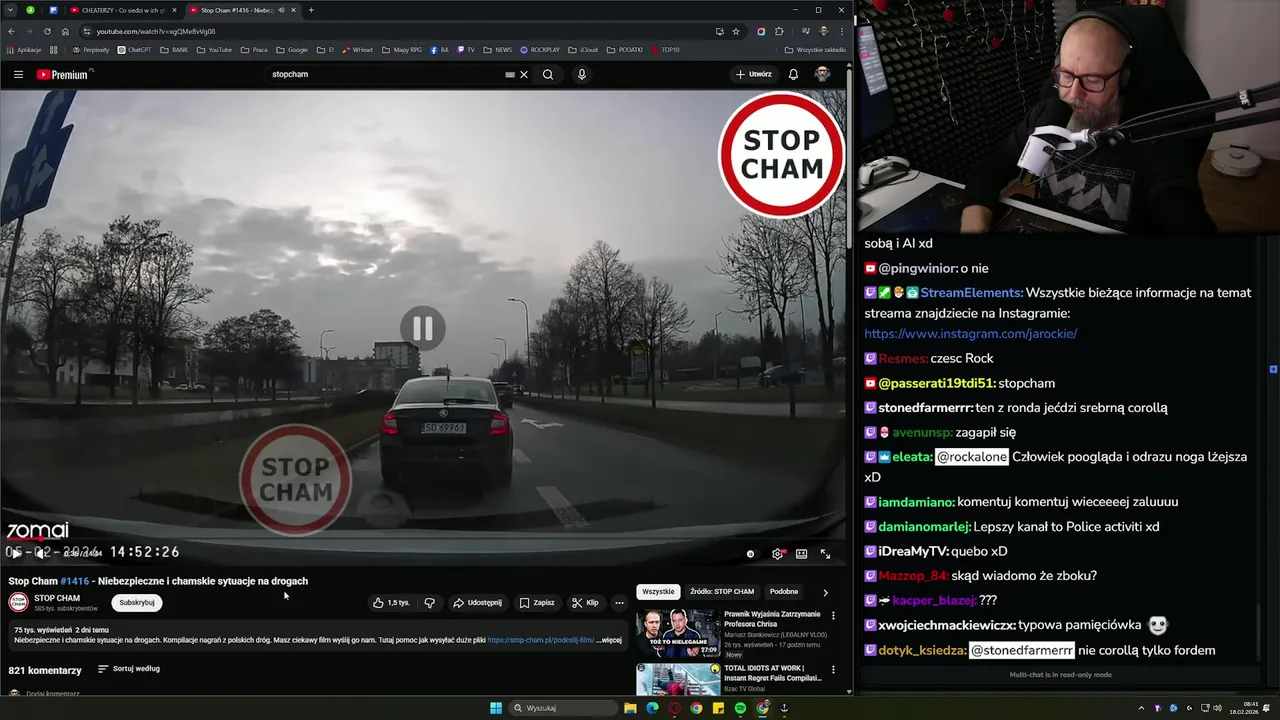Click the #1416 hashtag link

coord(74,581)
